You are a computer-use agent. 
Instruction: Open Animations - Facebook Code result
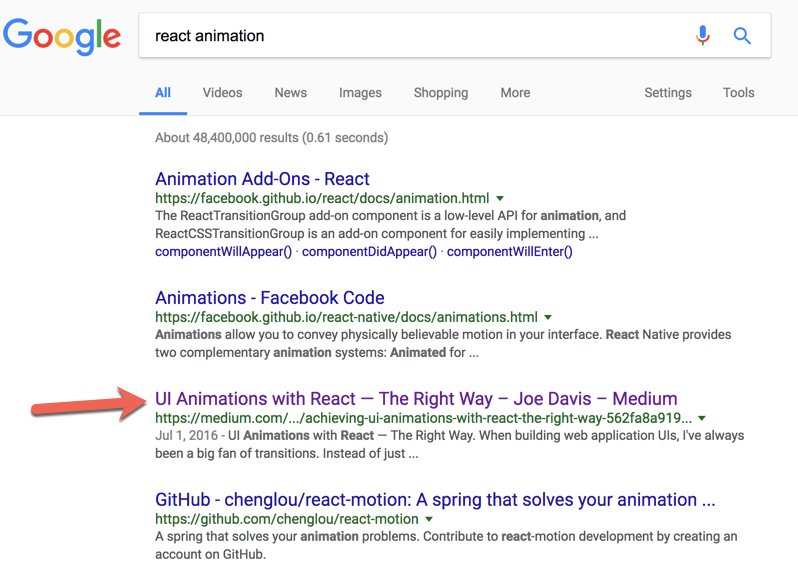[x=270, y=297]
